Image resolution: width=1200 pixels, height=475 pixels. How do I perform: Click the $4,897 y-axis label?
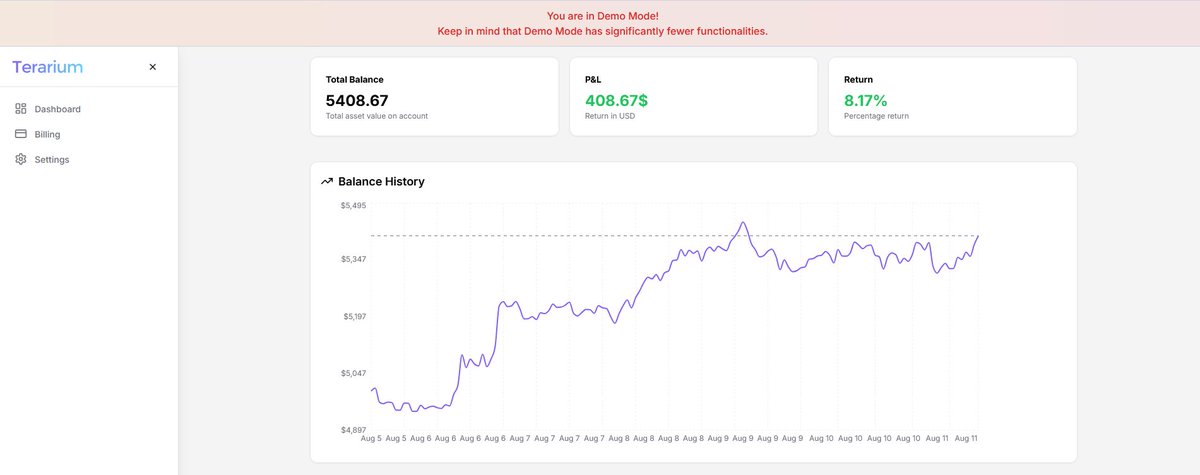[353, 430]
